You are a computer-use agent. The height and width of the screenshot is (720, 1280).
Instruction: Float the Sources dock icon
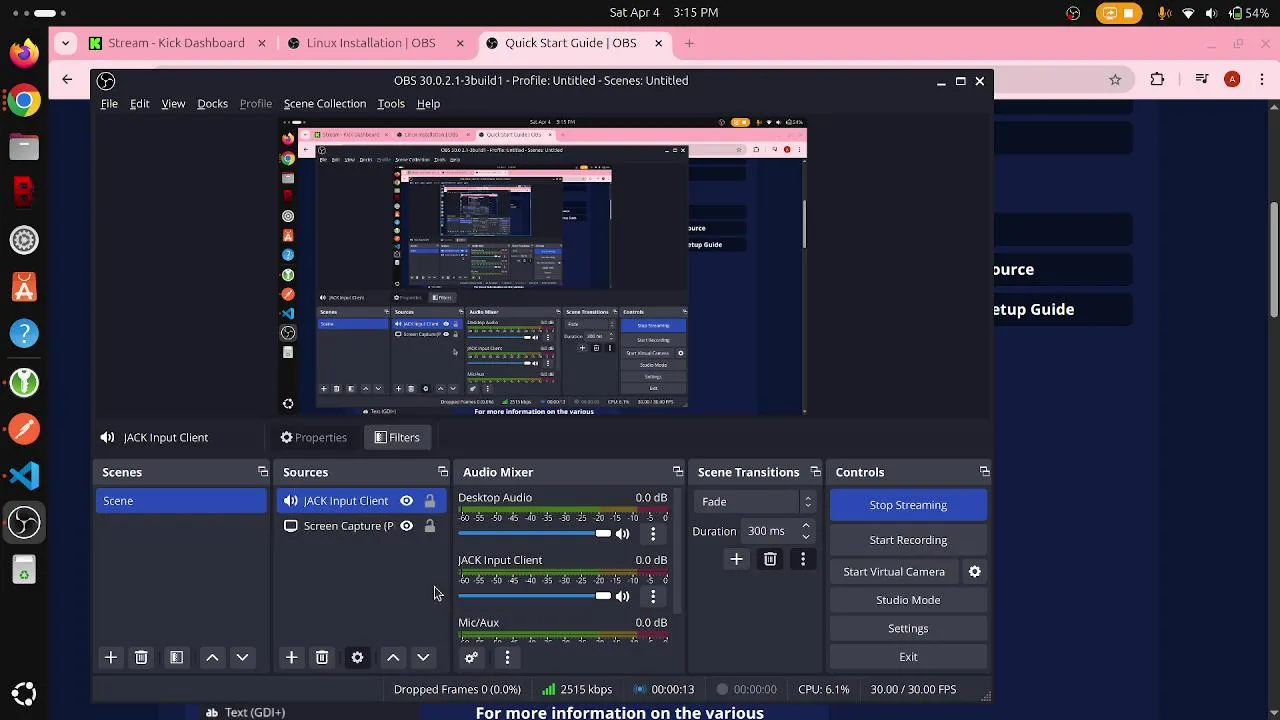point(443,472)
